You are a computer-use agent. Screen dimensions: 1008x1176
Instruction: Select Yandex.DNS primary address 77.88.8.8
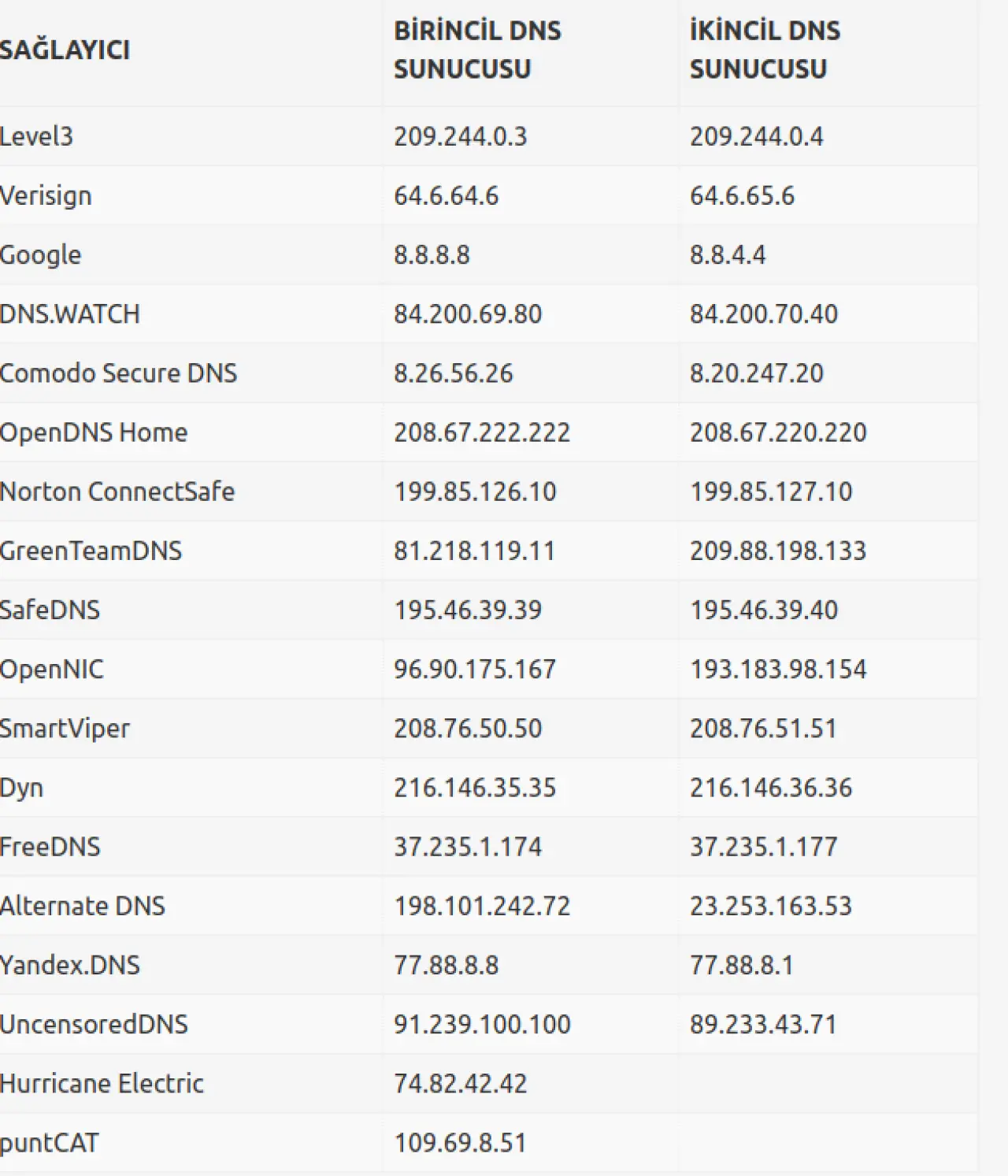click(446, 965)
